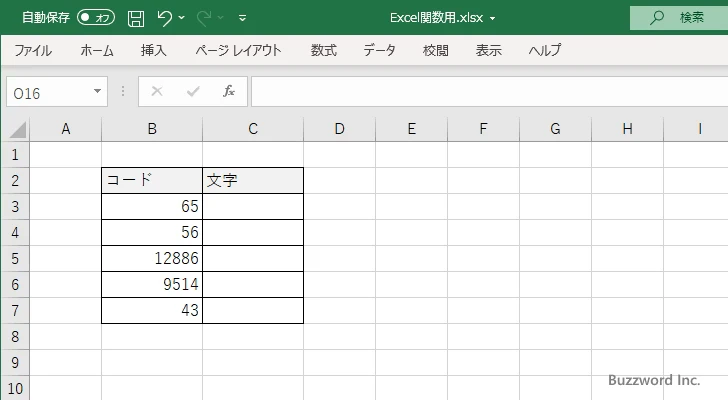This screenshot has height=400, width=728.
Task: Click inside the formula bar field
Action: pyautogui.click(x=480, y=91)
